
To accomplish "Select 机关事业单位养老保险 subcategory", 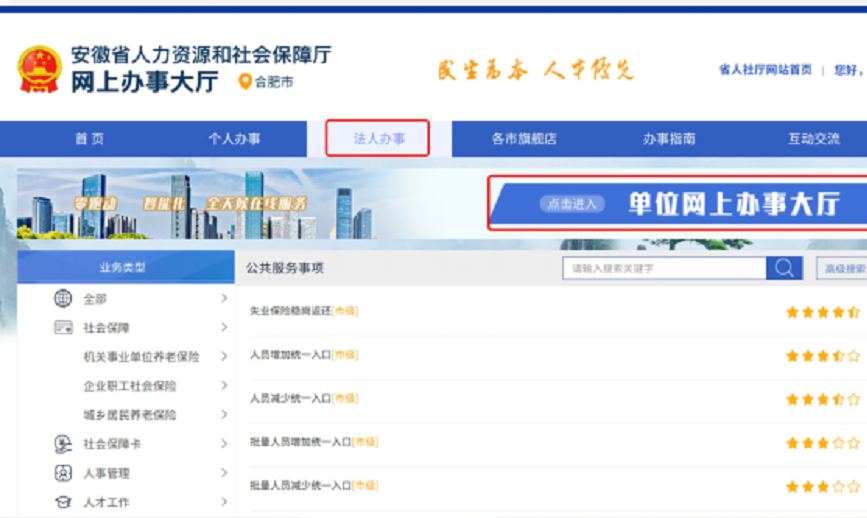I will pyautogui.click(x=141, y=357).
